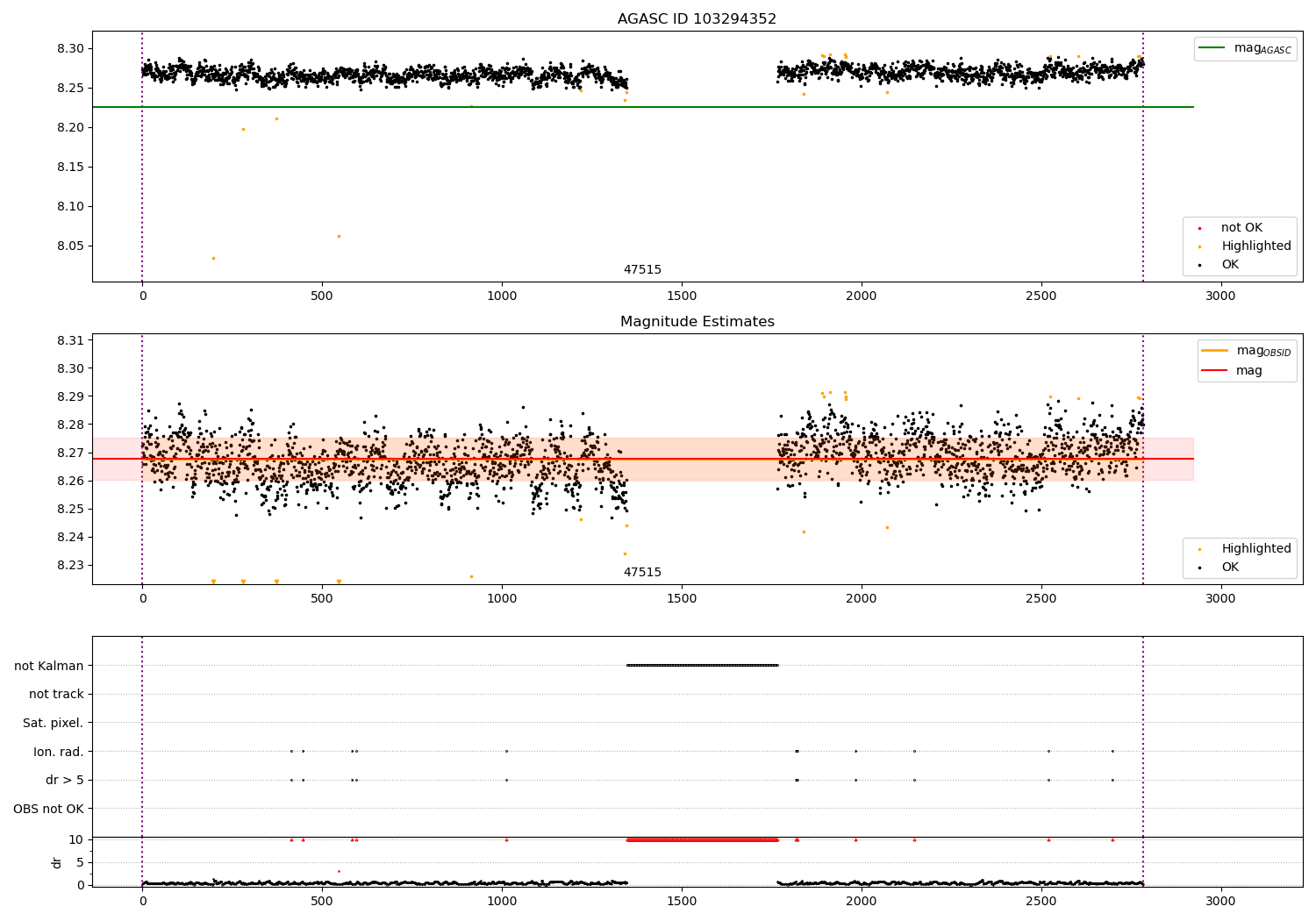Click the 'AGASC ID 103294352' plot title

click(697, 19)
